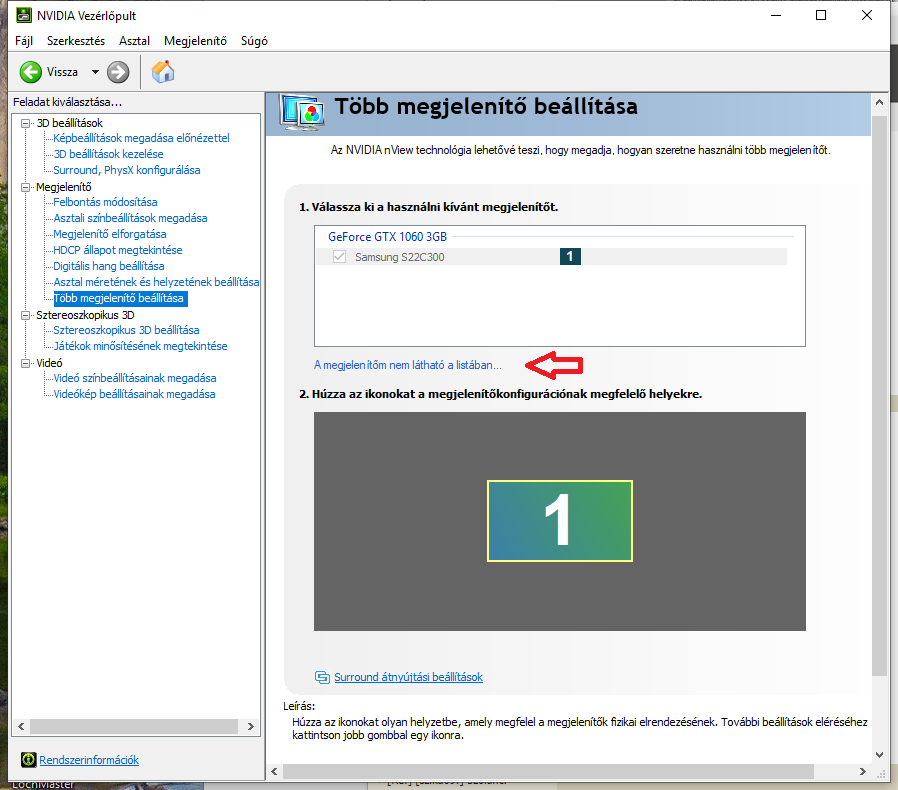Click the main panel scroll right arrow

point(862,772)
